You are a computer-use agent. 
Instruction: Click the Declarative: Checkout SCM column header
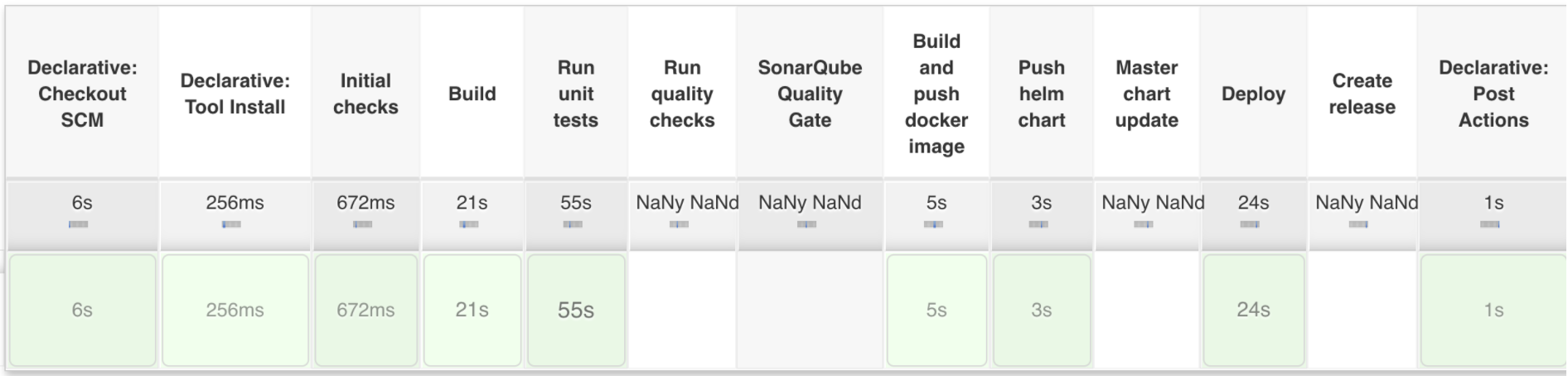pos(82,94)
